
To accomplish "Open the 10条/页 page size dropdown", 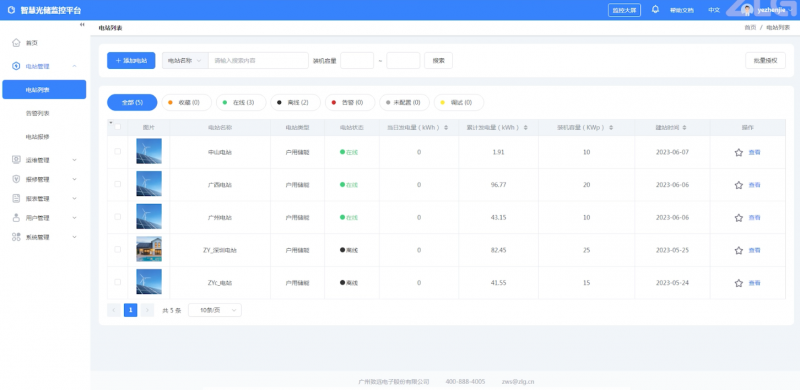I will (x=215, y=310).
